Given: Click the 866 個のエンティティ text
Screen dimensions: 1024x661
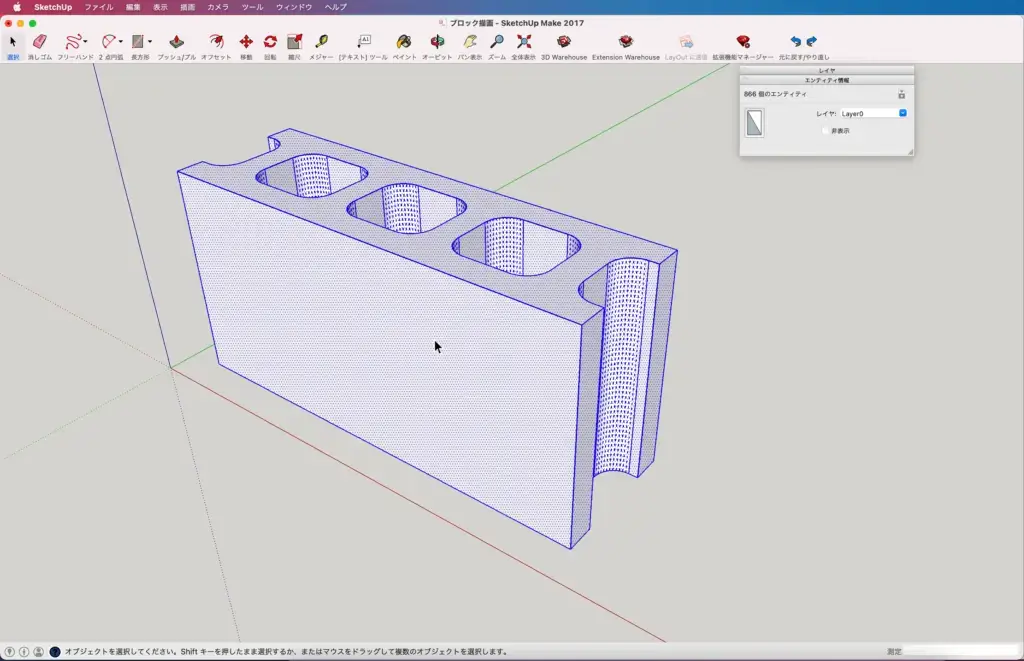Looking at the screenshot, I should point(775,94).
